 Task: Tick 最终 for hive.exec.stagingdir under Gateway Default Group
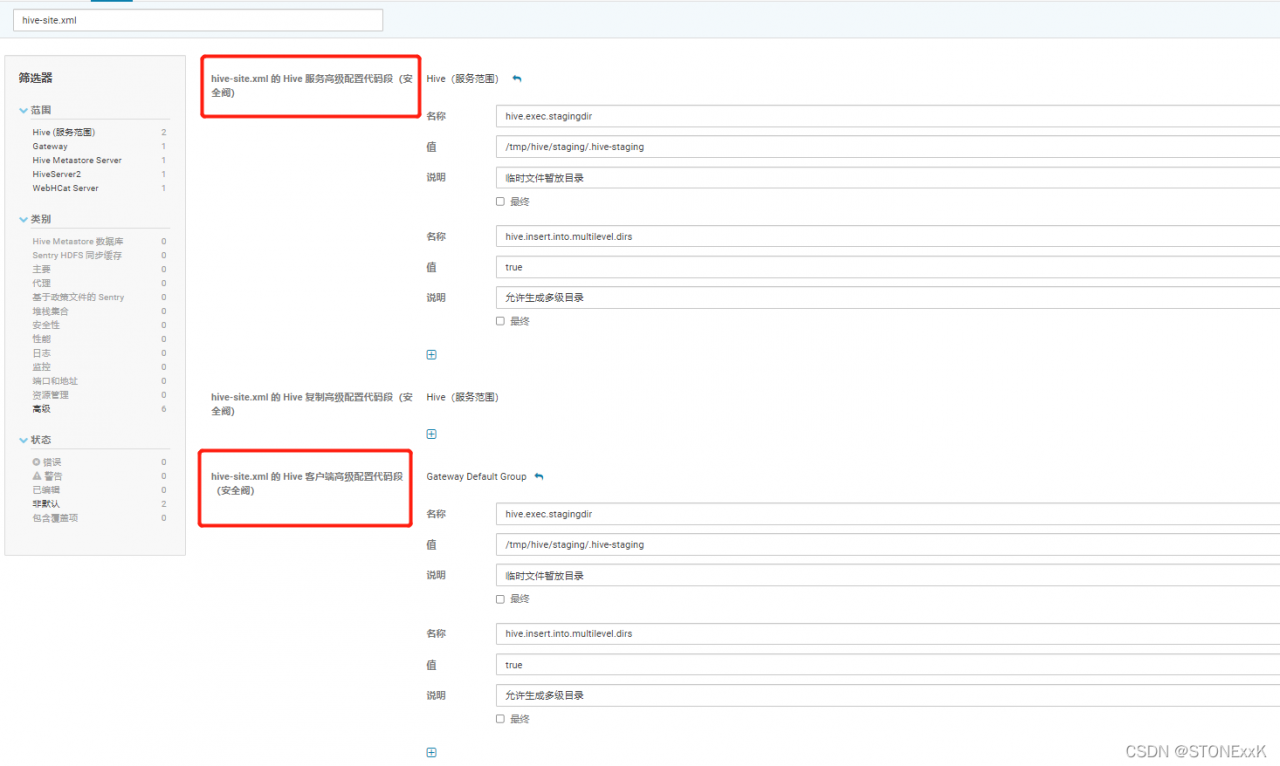coord(500,599)
